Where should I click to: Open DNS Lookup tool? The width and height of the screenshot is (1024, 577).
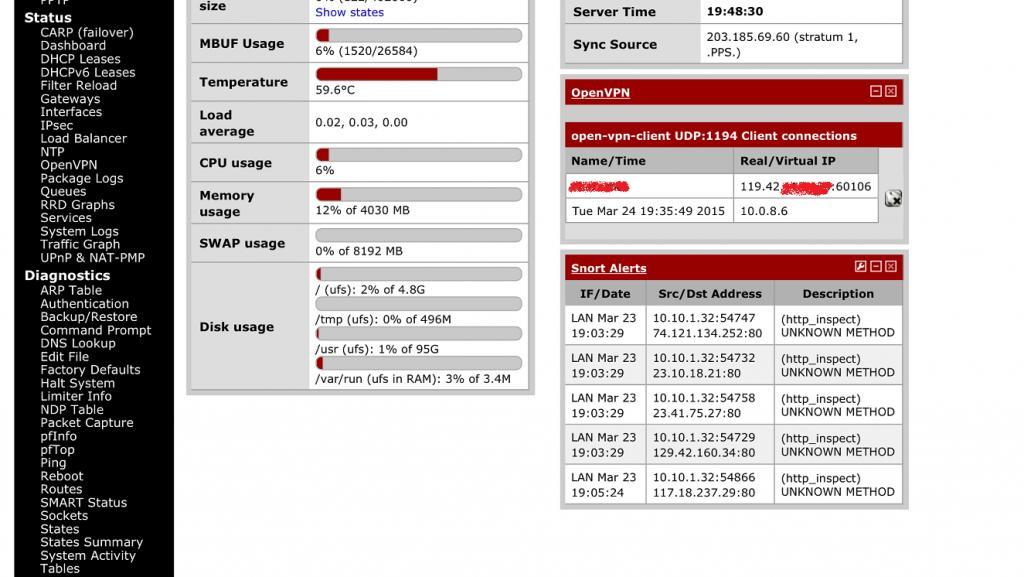coord(78,343)
